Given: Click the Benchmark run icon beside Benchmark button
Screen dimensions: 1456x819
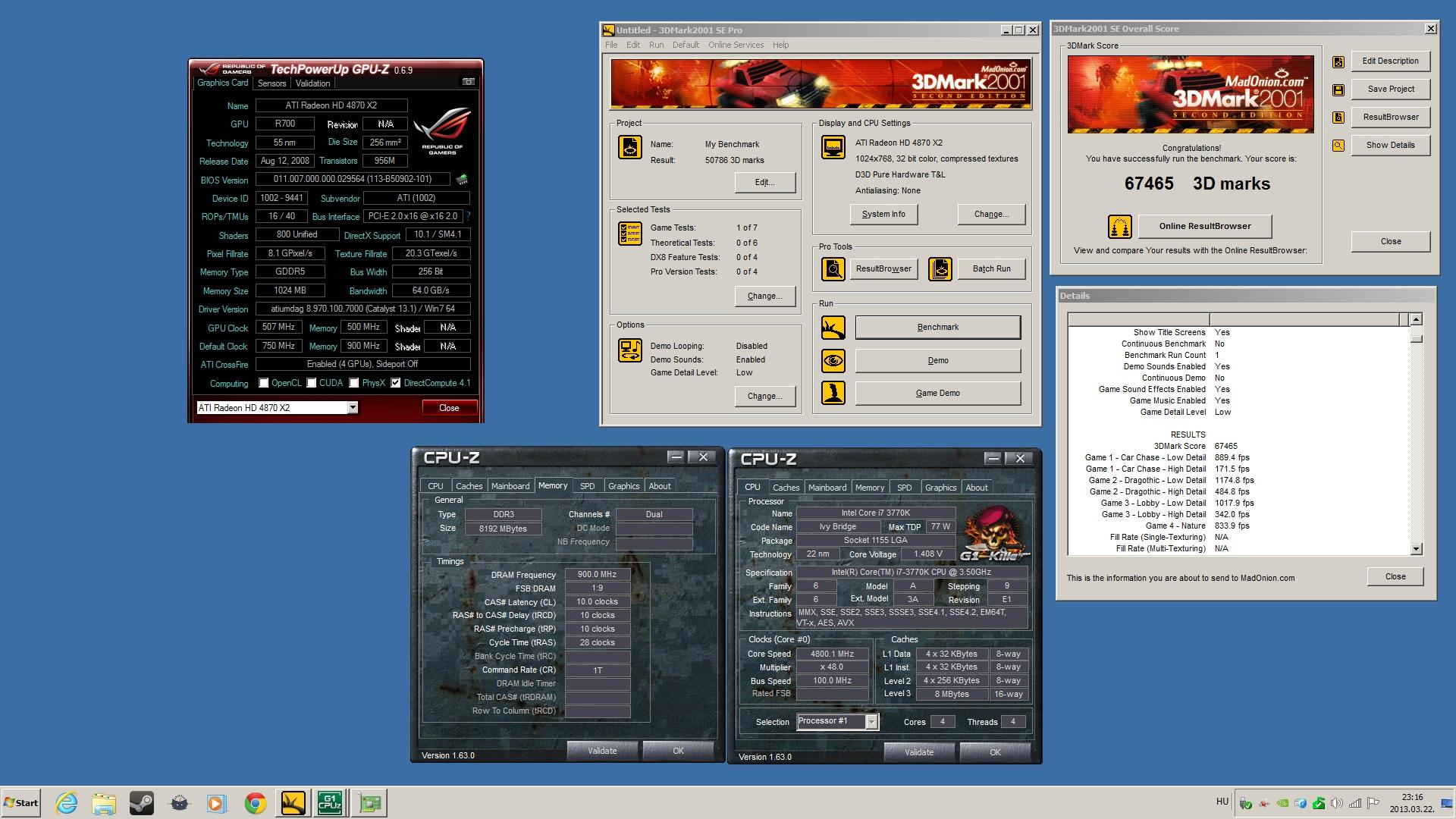Looking at the screenshot, I should (x=833, y=328).
